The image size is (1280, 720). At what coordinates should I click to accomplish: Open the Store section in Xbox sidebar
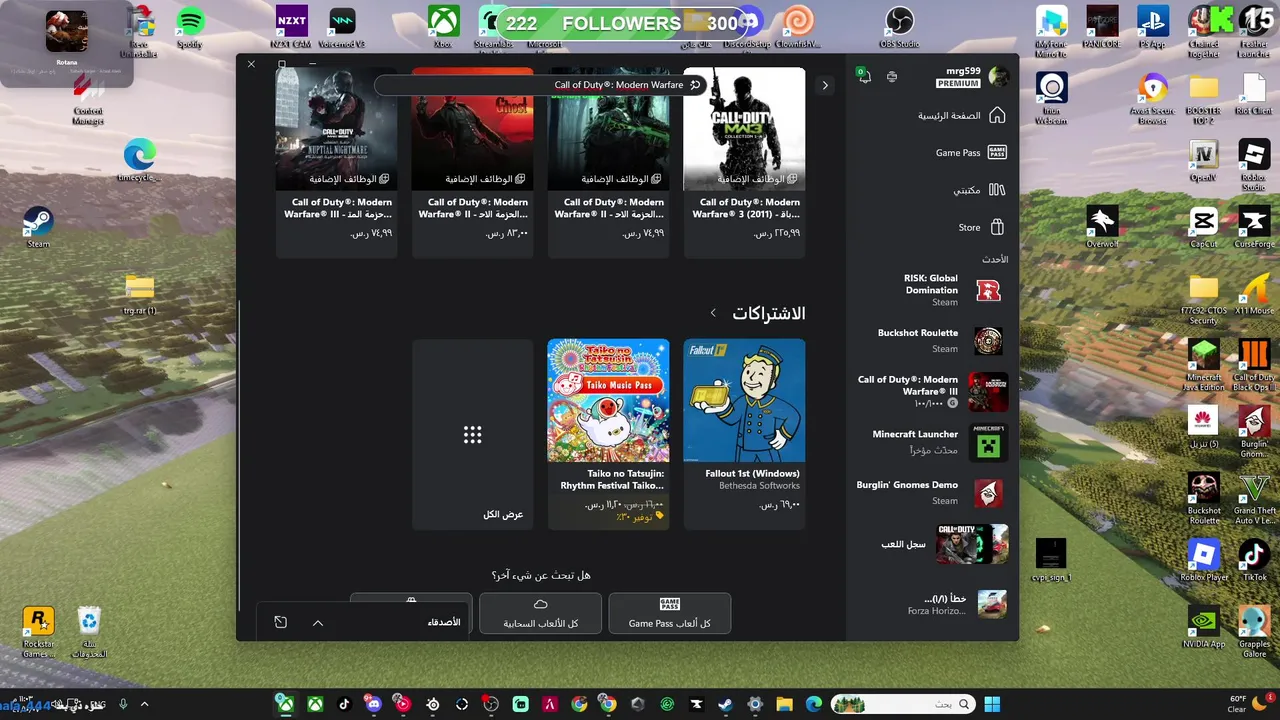[981, 227]
